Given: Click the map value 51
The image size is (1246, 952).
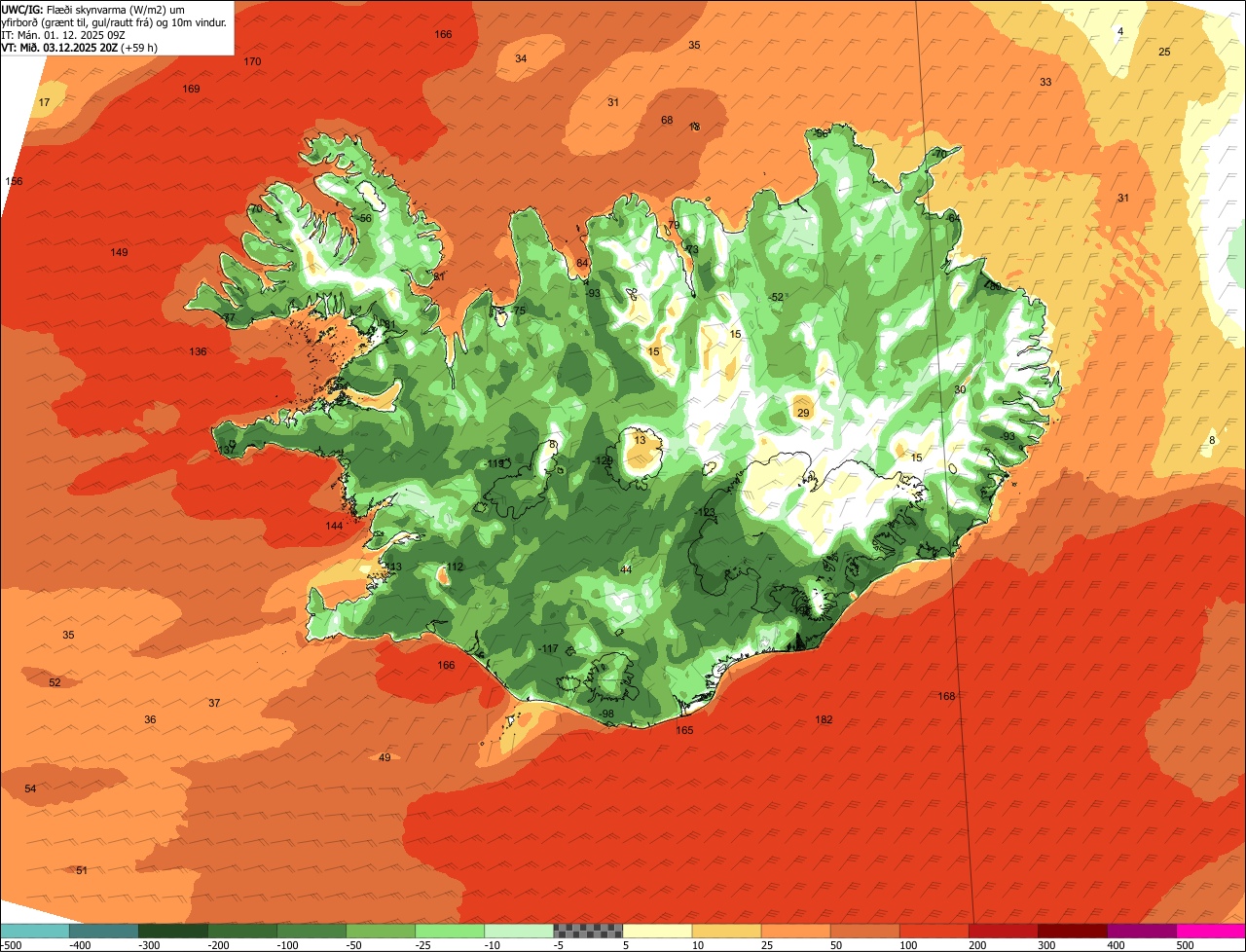Looking at the screenshot, I should [82, 870].
